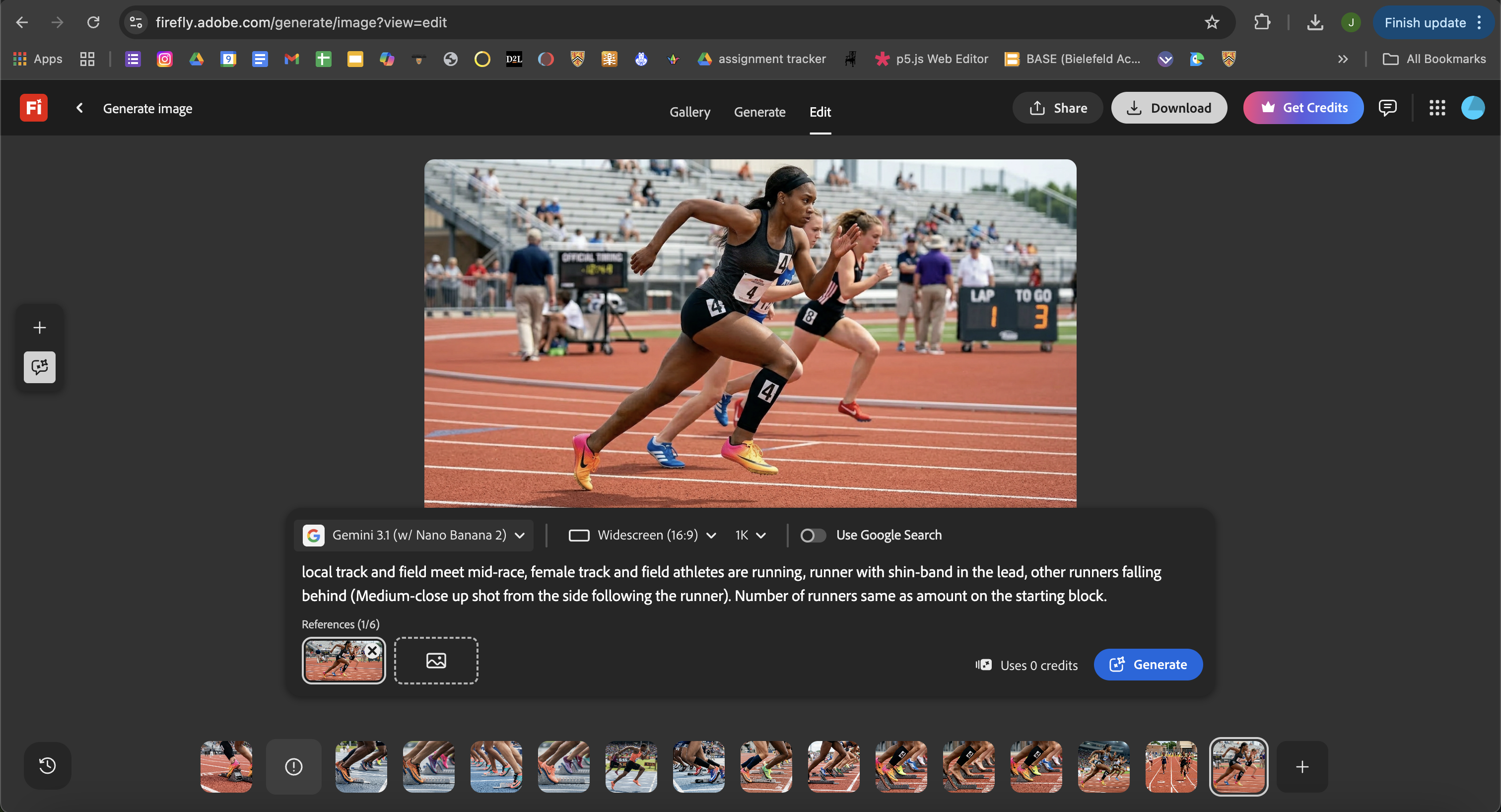Add a reference image placeholder
1501x812 pixels.
click(436, 660)
